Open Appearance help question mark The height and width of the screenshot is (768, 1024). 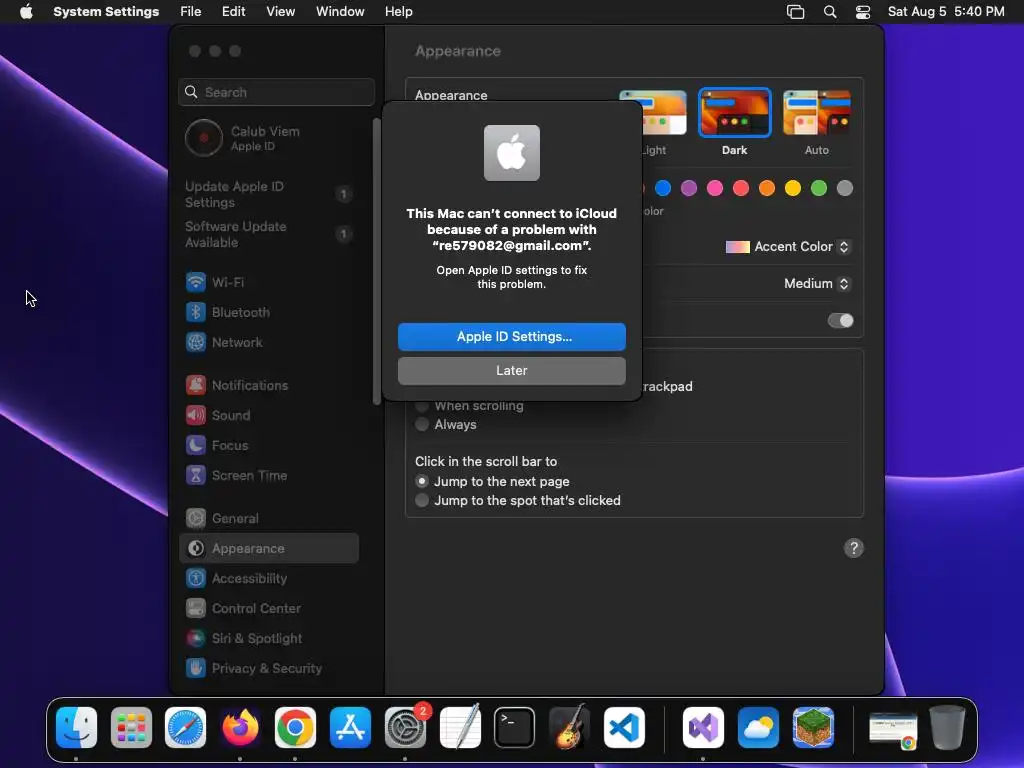(x=854, y=548)
